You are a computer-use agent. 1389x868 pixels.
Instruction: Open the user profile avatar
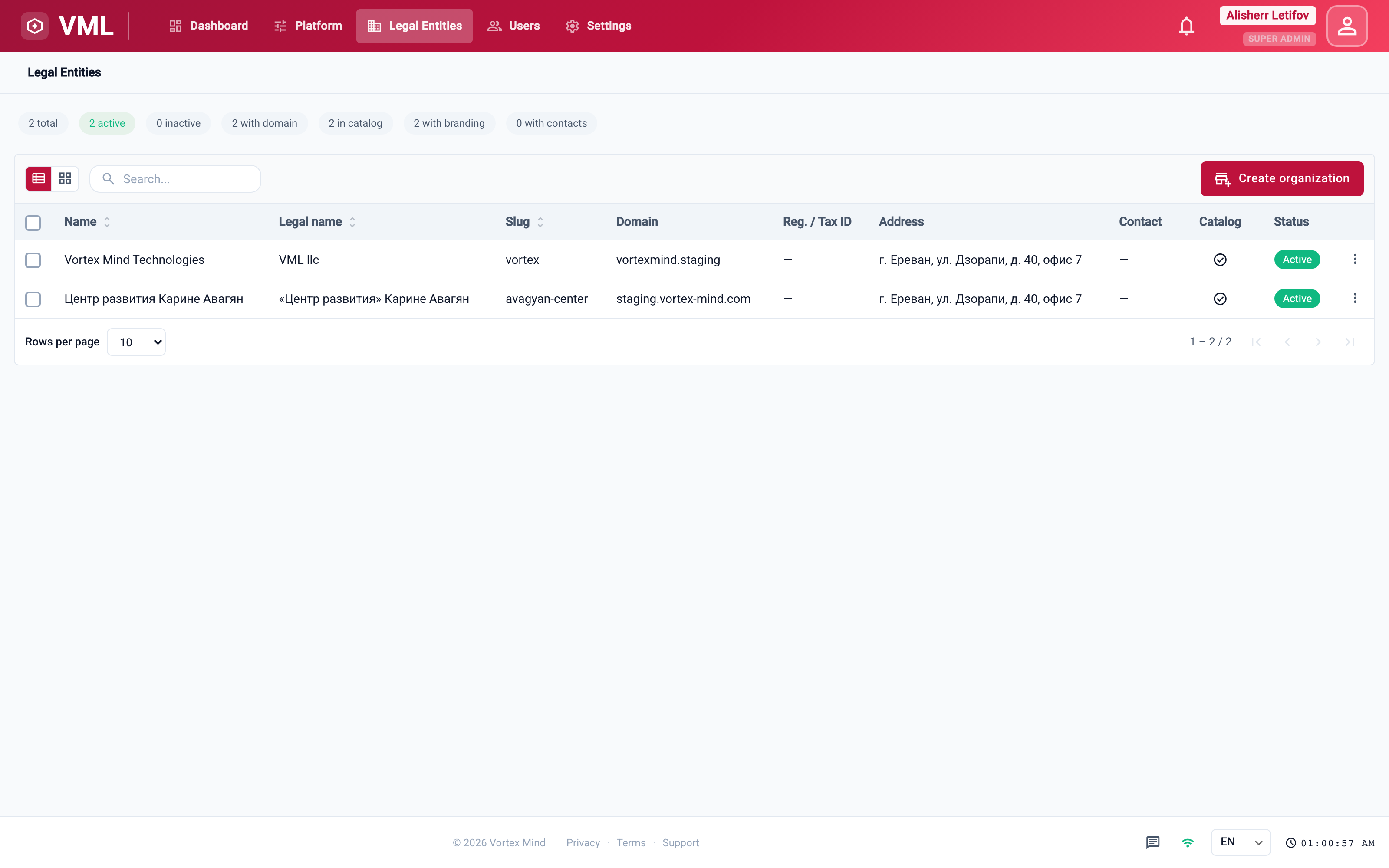(x=1346, y=26)
